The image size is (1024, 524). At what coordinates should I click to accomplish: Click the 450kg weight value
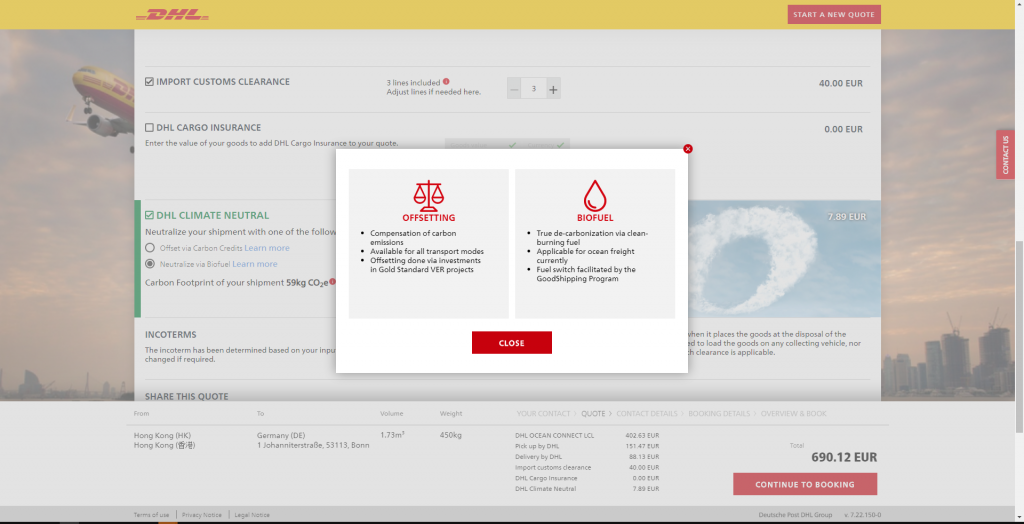pos(451,435)
